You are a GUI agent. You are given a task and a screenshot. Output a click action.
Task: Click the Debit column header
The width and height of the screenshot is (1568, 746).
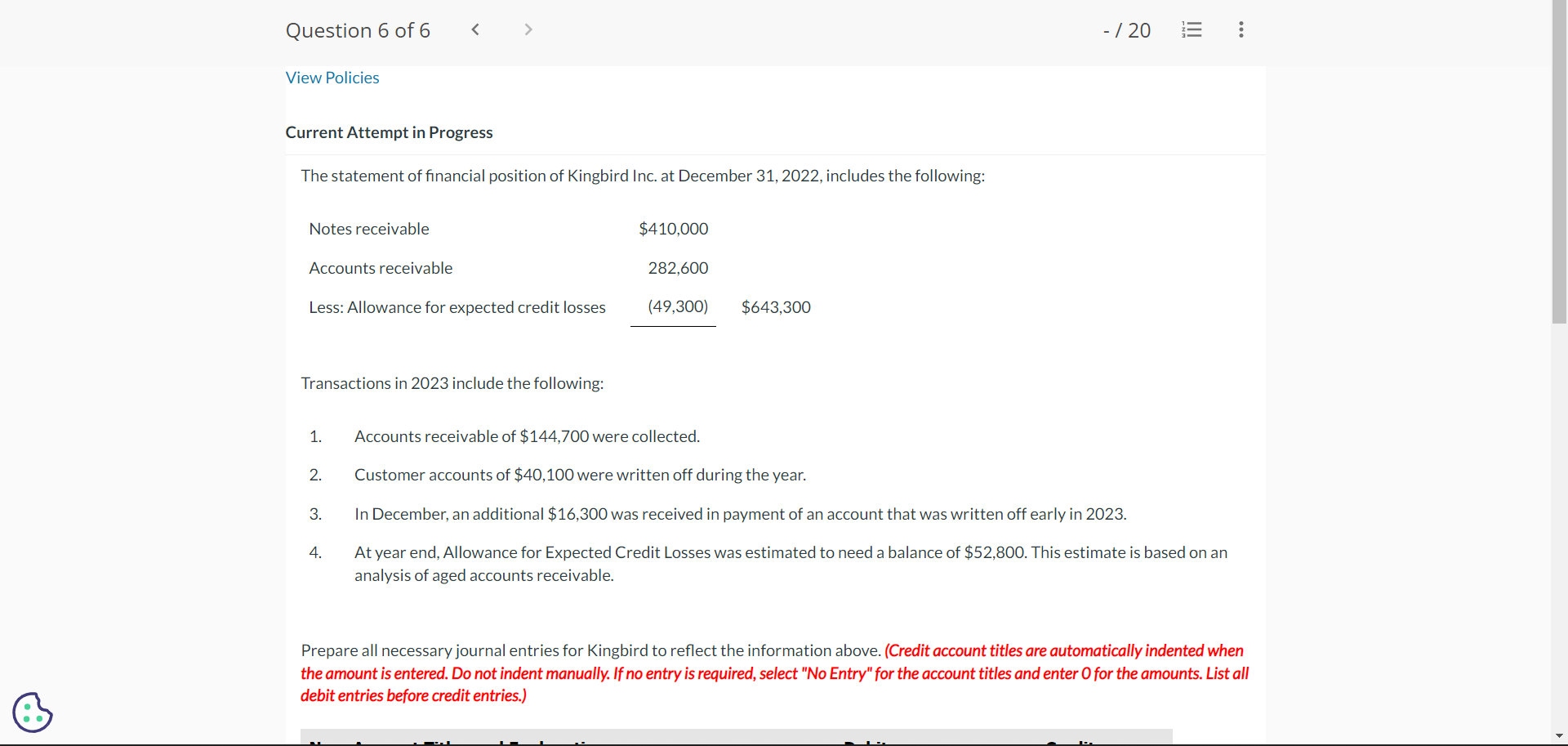tap(864, 742)
